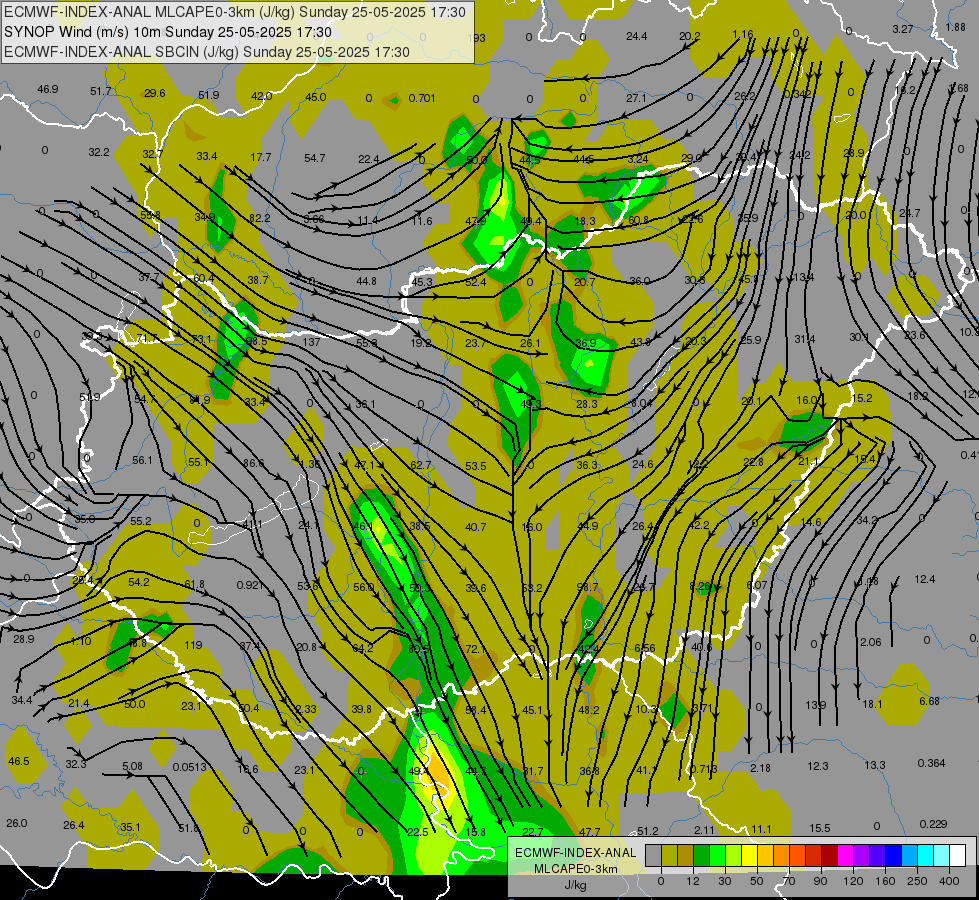Viewport: 979px width, 900px height.
Task: Click the map value 0.364
Action: (x=932, y=763)
